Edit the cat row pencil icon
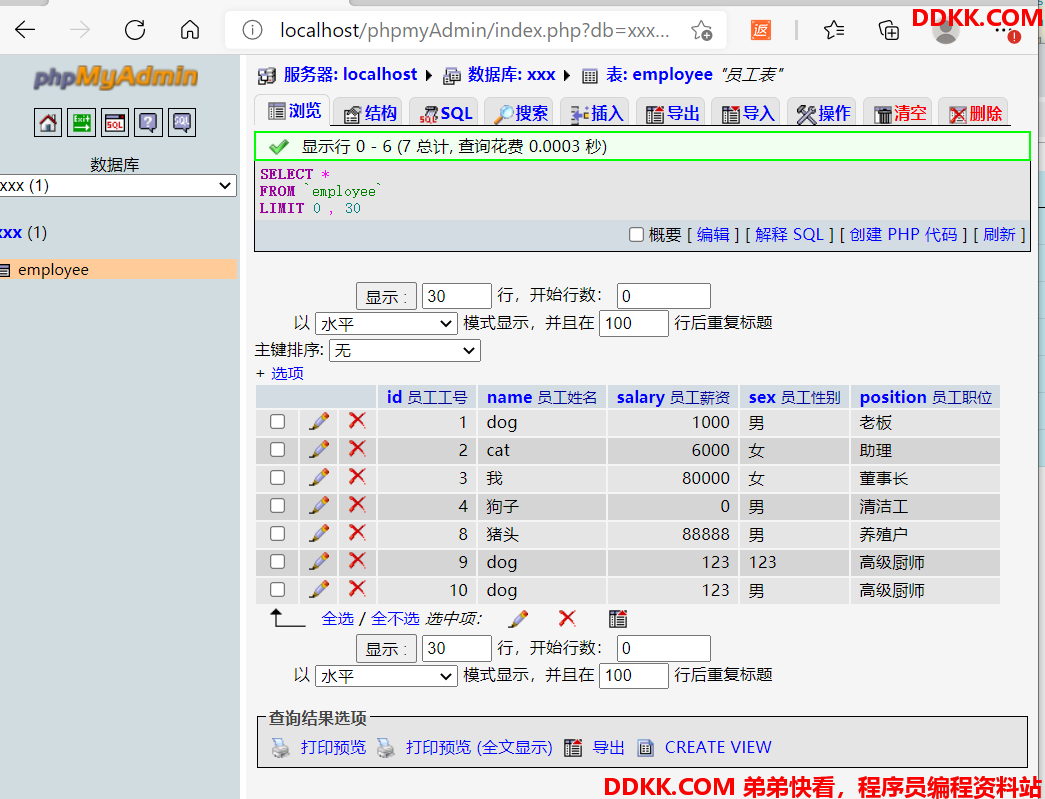1045x799 pixels. pyautogui.click(x=319, y=449)
